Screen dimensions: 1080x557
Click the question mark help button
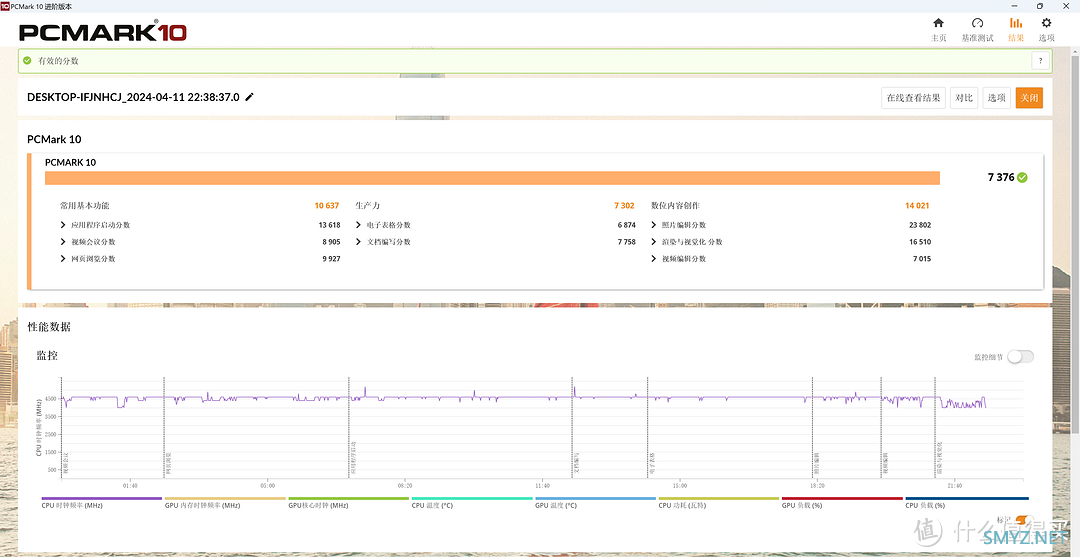coord(1041,61)
